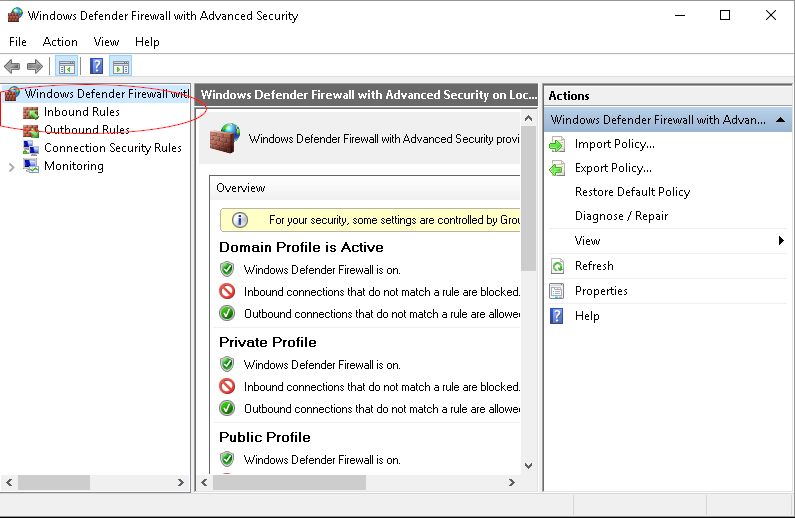Open the View submenu arrow in Actions

click(x=781, y=241)
